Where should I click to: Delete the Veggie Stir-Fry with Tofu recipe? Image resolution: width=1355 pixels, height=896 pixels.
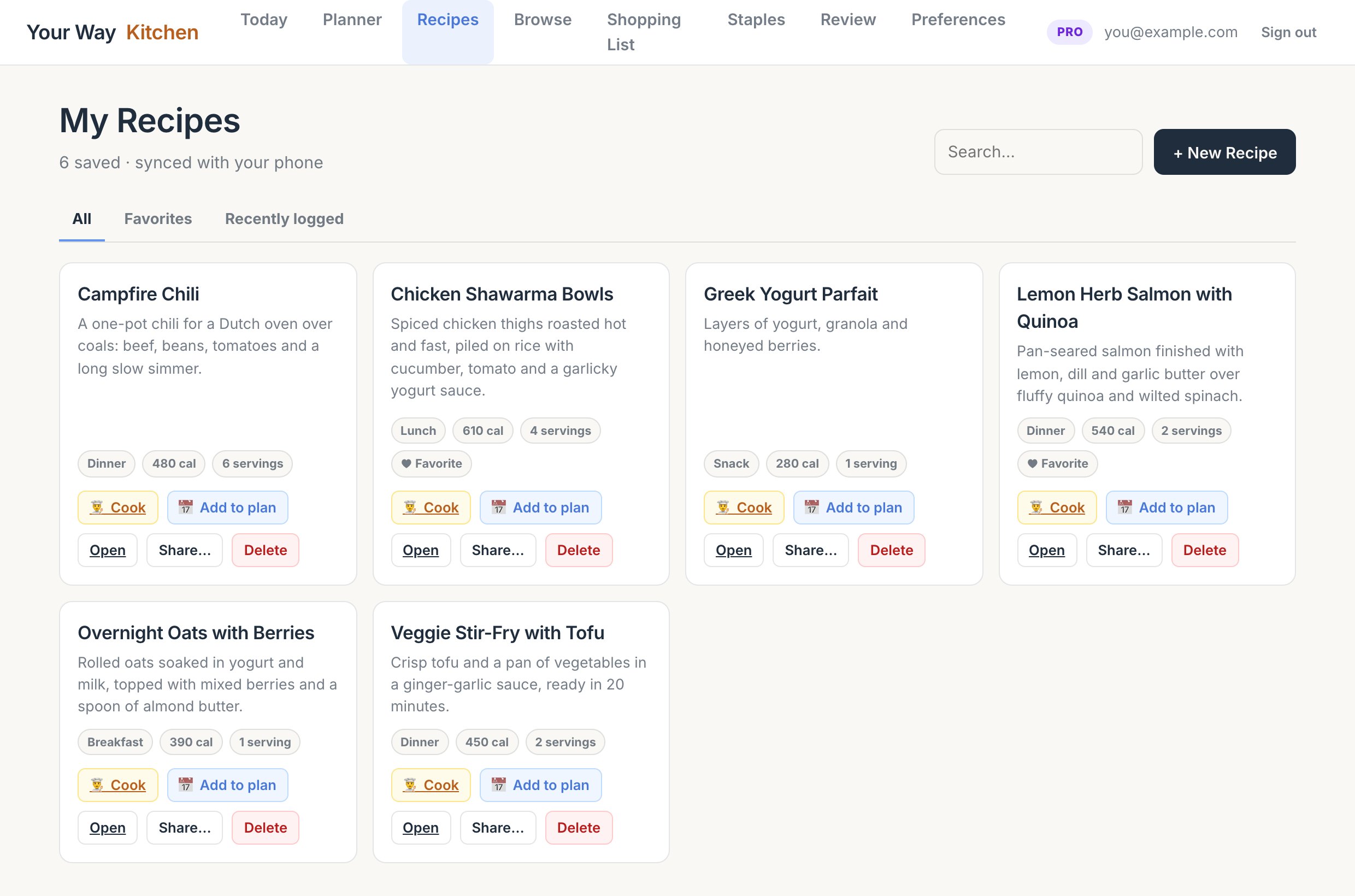tap(579, 828)
